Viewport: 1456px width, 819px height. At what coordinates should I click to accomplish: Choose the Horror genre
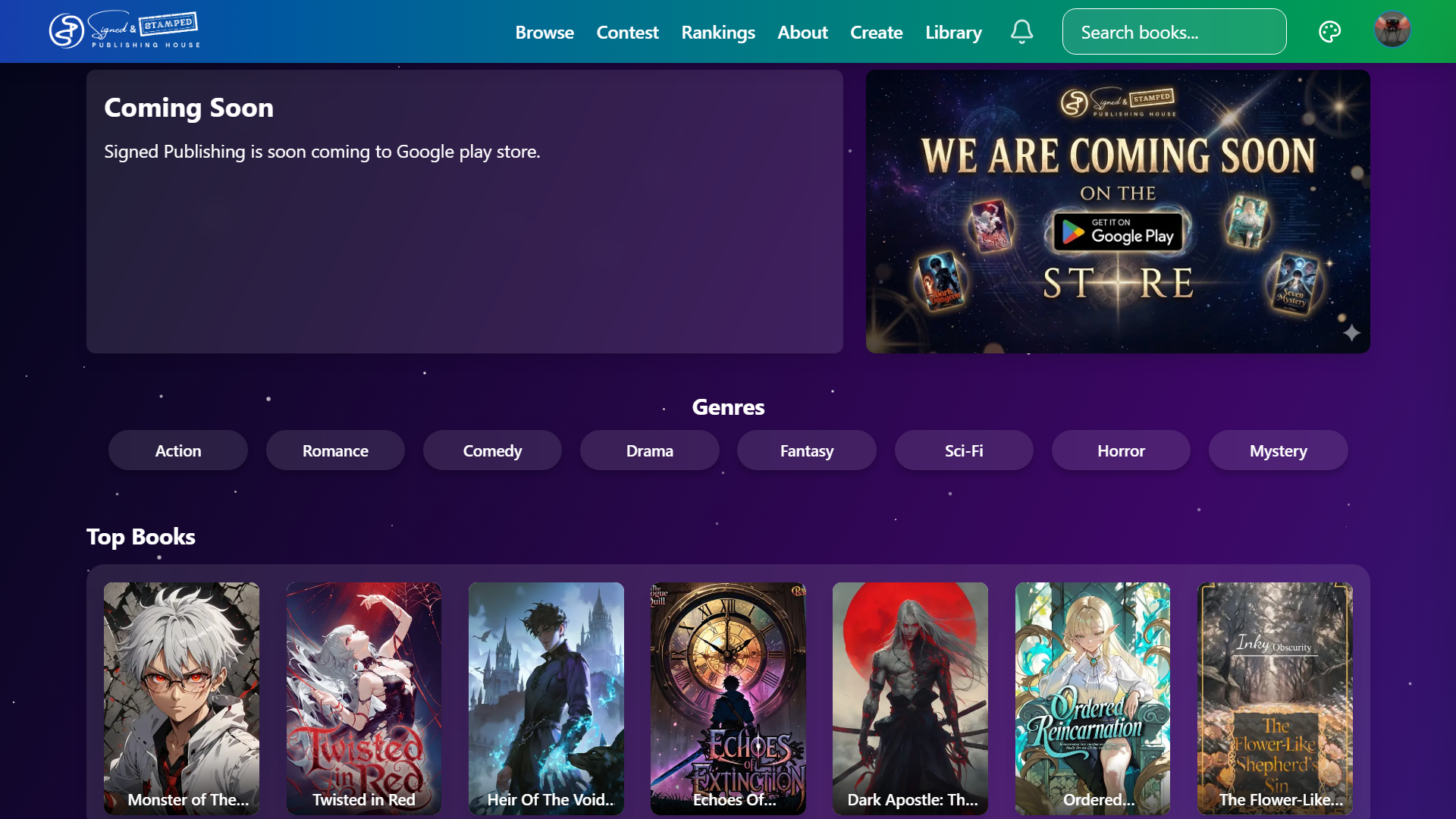coord(1121,450)
